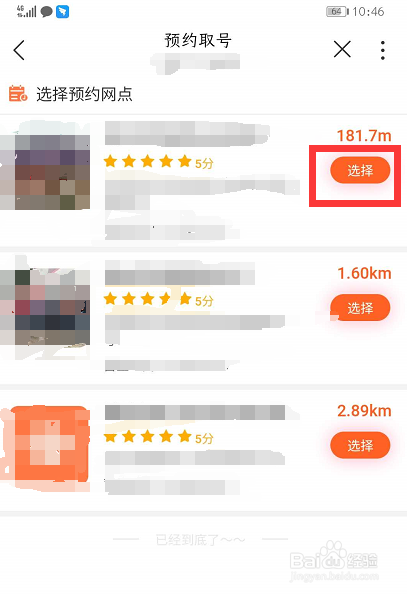The height and width of the screenshot is (594, 407).
Task: Tap the blue app notification icon in status bar
Action: coord(63,12)
